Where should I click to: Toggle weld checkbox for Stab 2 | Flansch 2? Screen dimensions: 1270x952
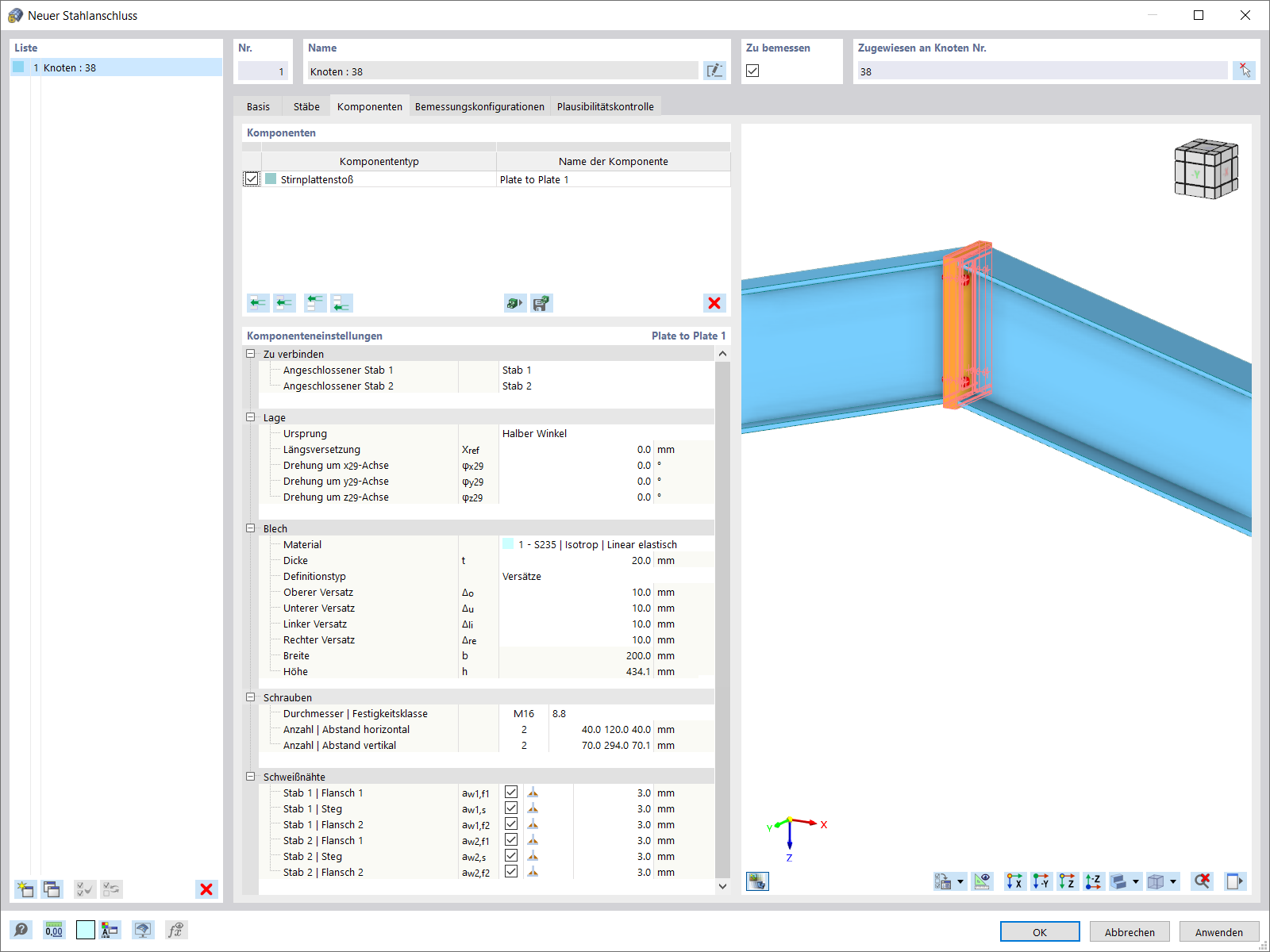[511, 872]
